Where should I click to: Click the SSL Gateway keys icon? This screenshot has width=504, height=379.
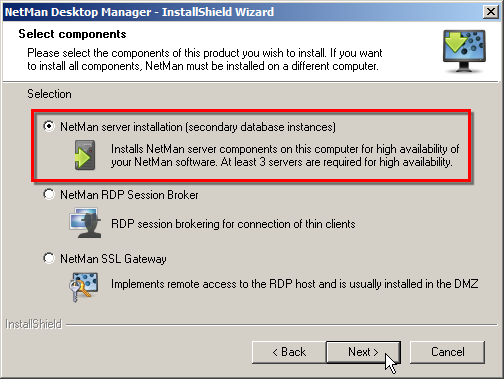(84, 286)
